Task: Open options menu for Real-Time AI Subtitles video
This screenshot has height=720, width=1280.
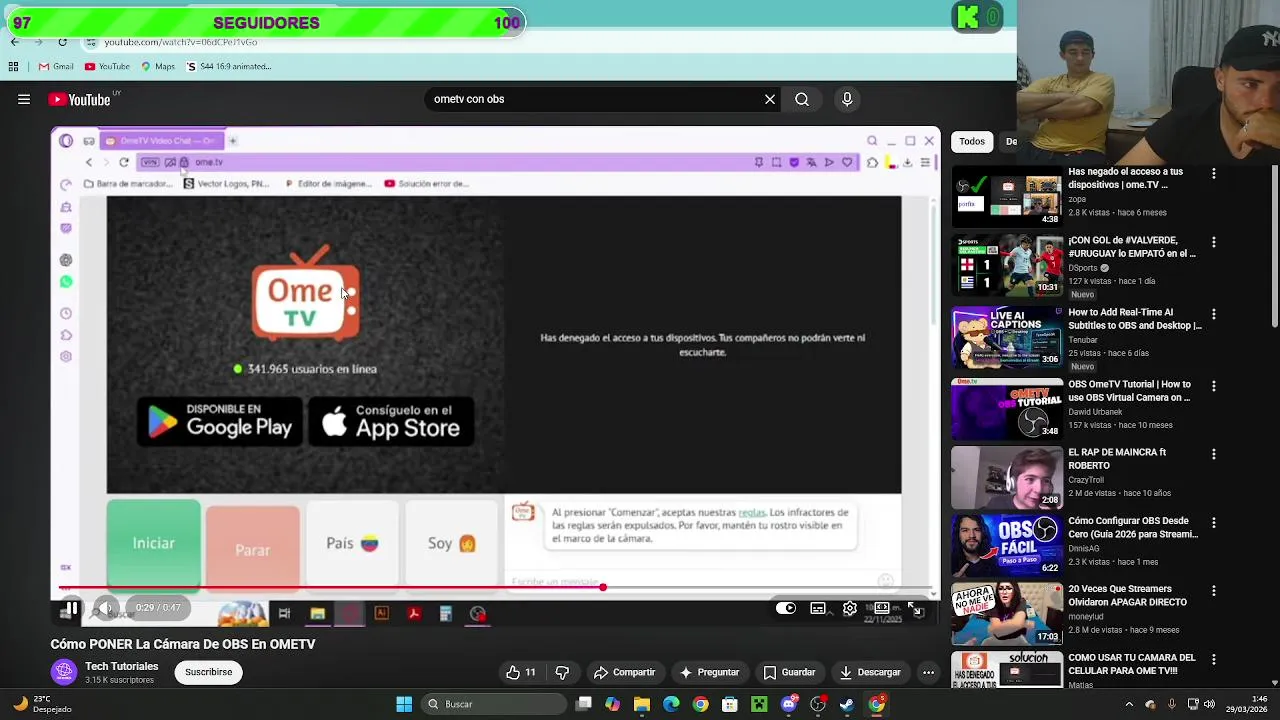Action: pos(1213,314)
